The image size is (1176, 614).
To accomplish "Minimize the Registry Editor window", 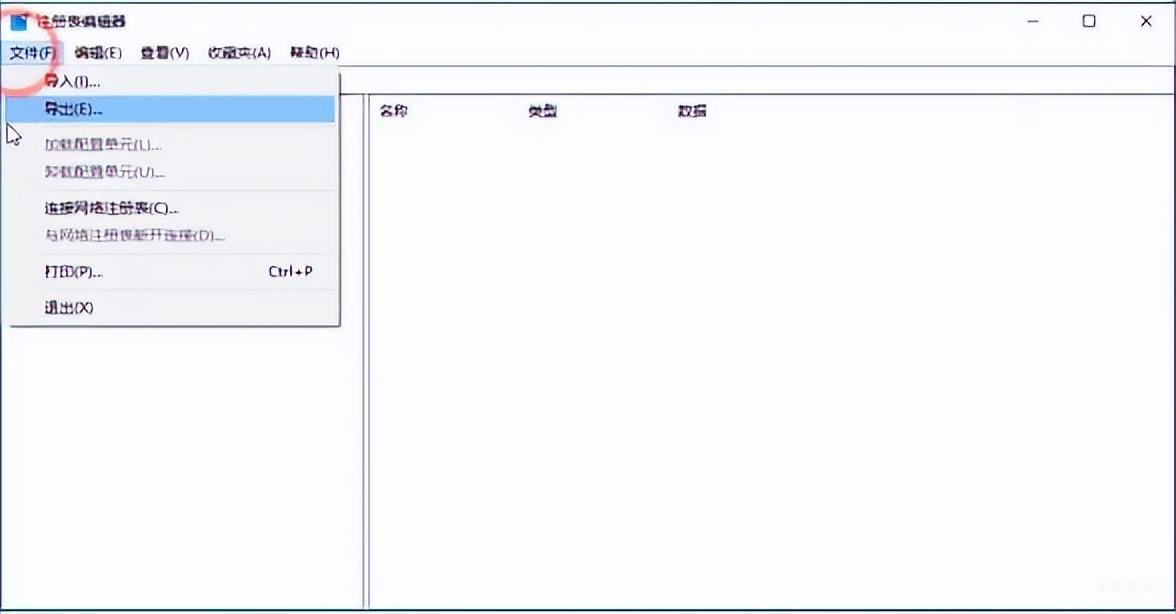I will (x=1032, y=21).
